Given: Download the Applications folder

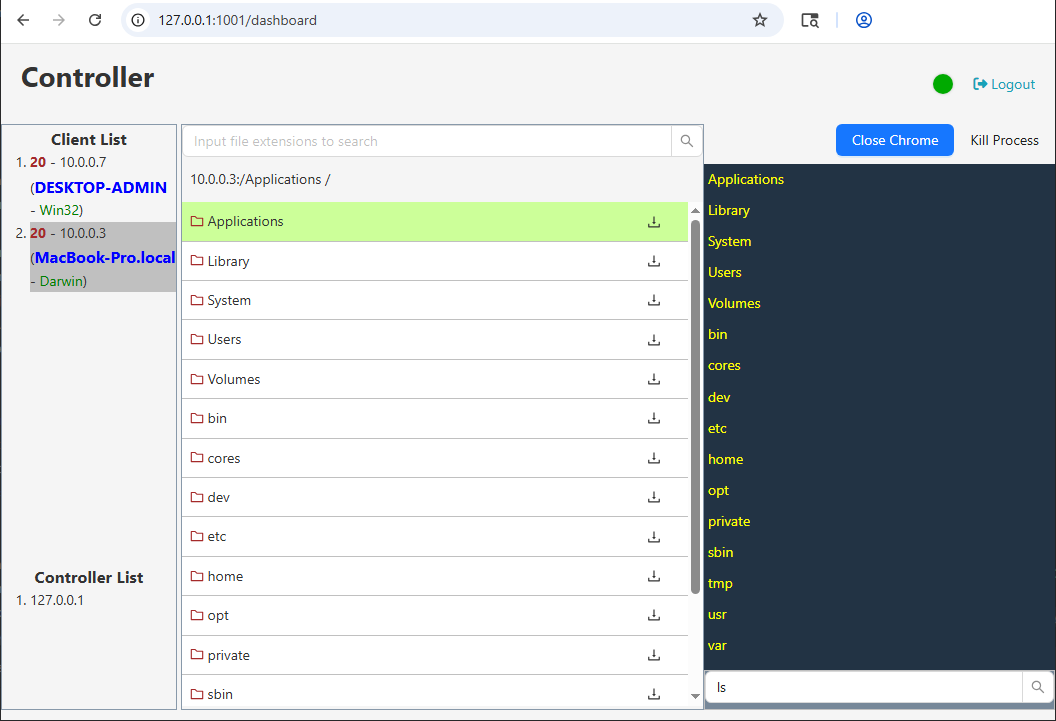Looking at the screenshot, I should [x=653, y=222].
